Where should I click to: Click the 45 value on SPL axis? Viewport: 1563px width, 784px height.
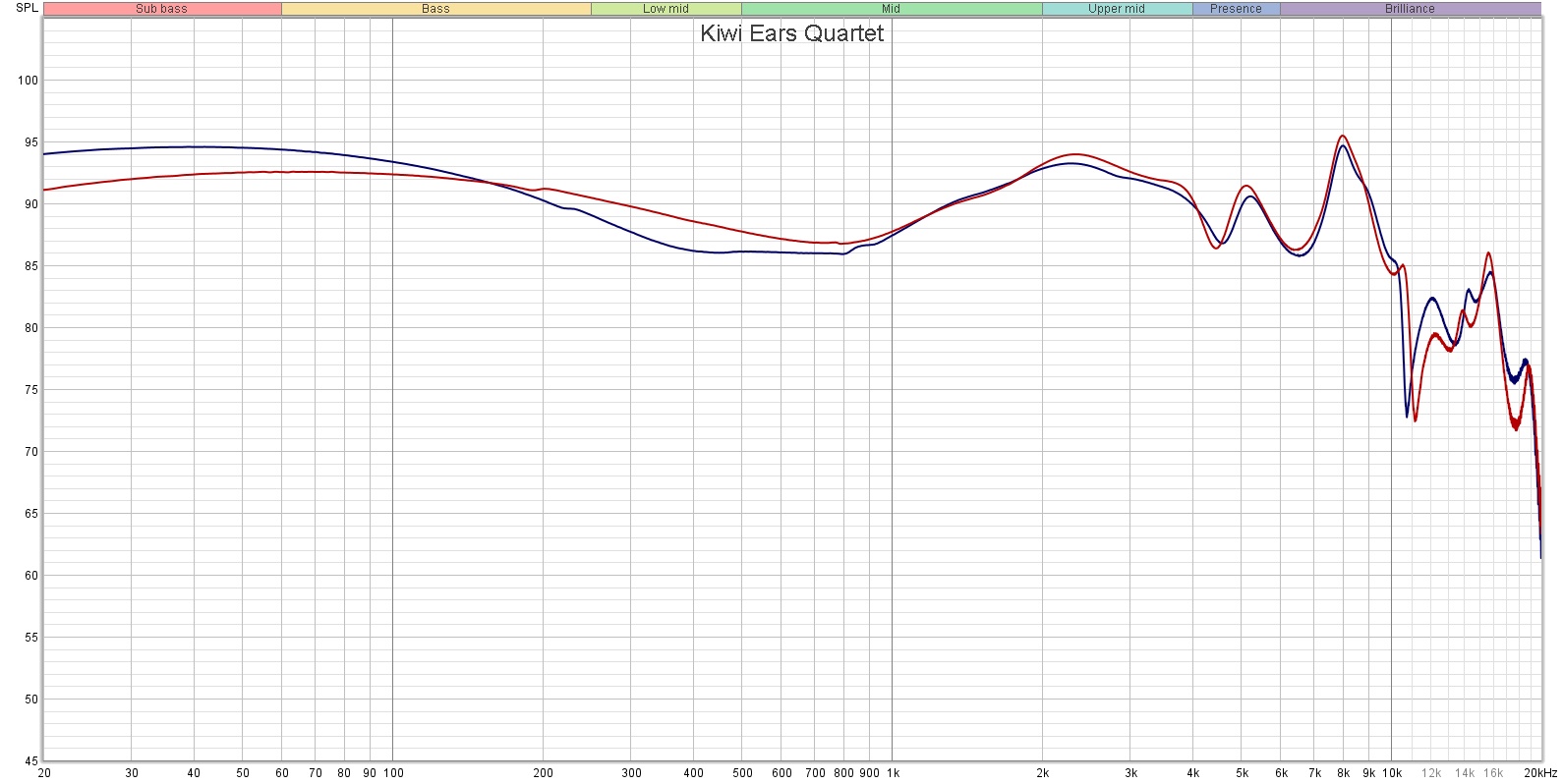tap(30, 761)
